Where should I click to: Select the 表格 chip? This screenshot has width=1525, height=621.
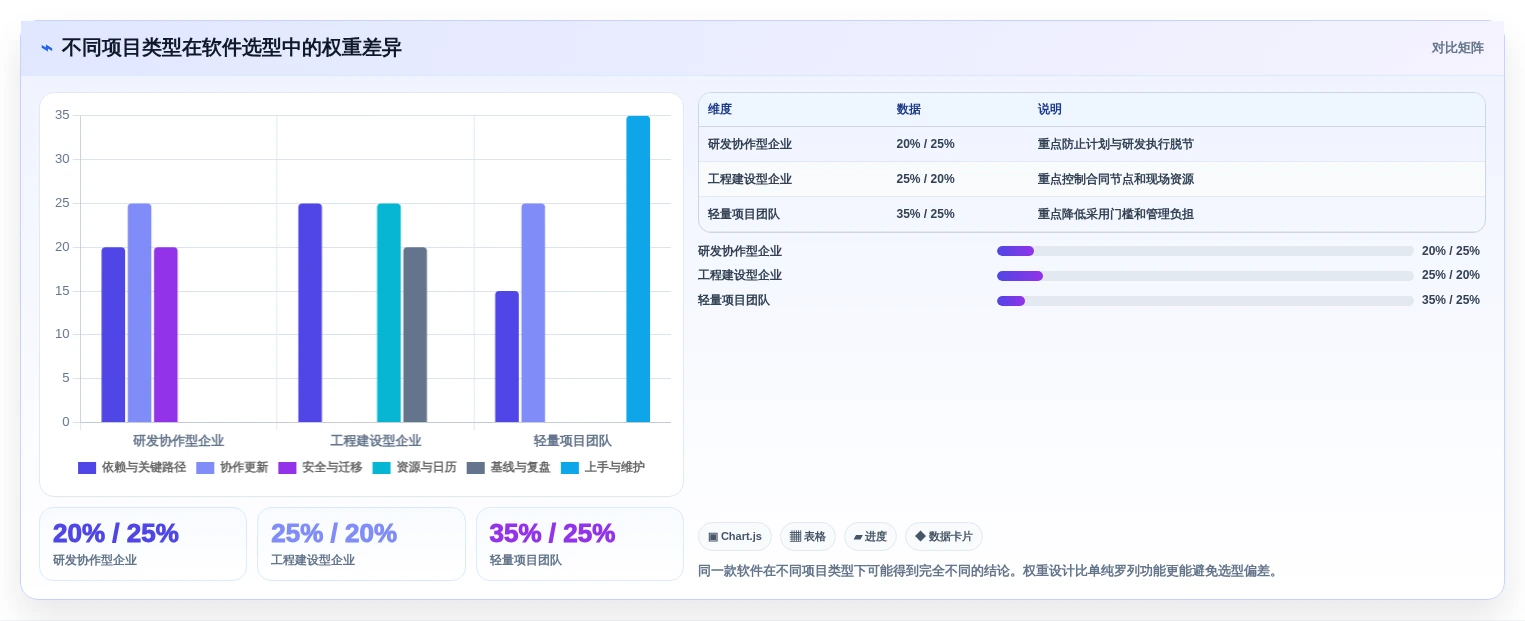[x=808, y=537]
